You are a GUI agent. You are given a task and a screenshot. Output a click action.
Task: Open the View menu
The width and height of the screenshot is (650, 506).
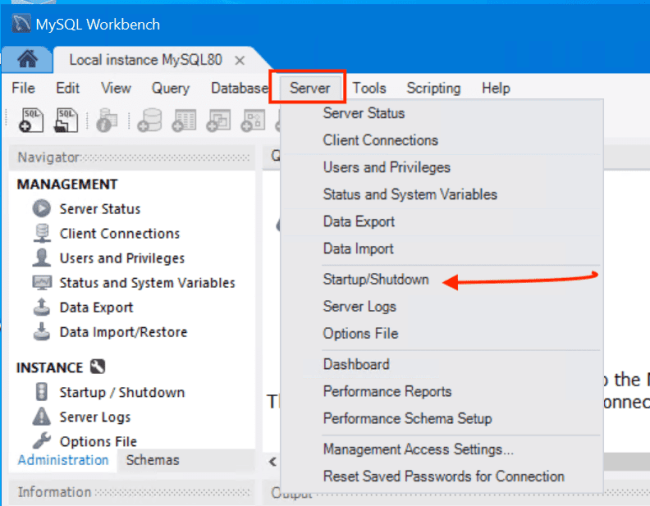coord(116,88)
